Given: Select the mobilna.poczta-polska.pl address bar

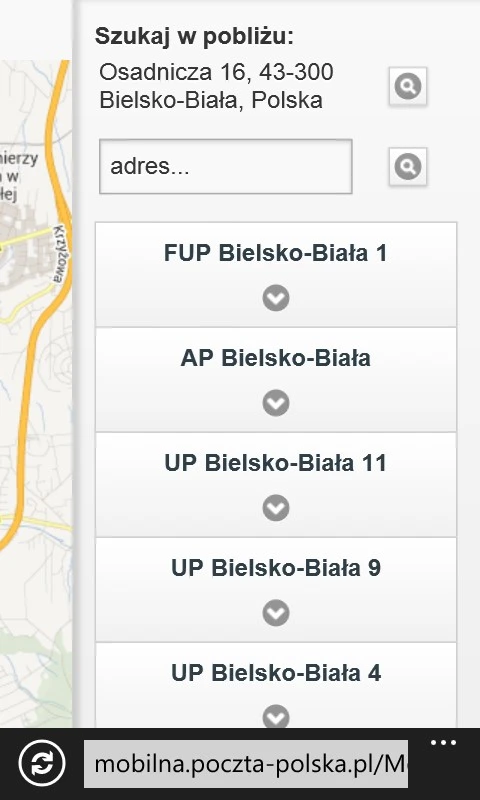Looking at the screenshot, I should (x=246, y=764).
